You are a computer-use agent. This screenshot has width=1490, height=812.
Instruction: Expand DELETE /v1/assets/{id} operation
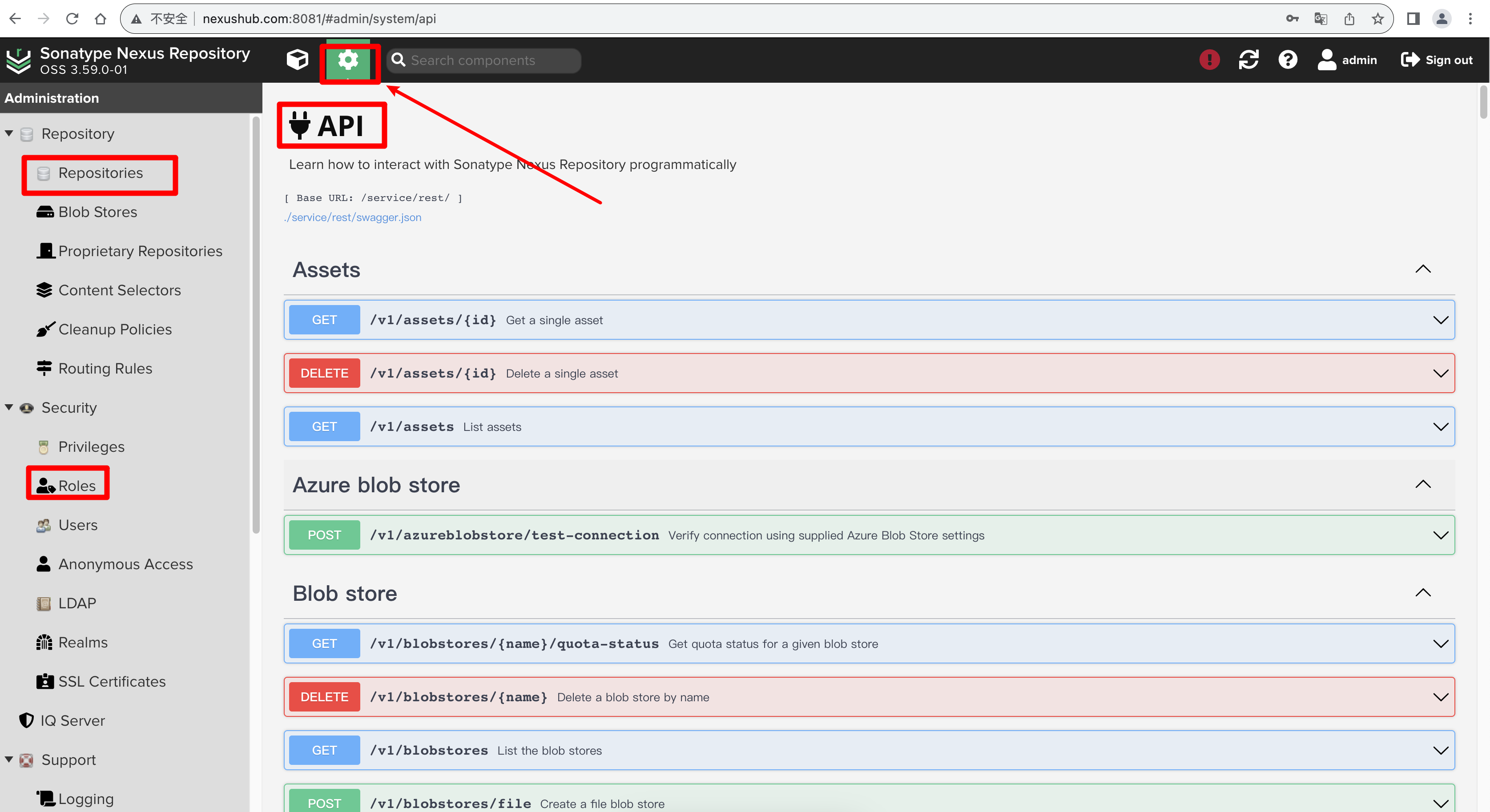coord(869,373)
